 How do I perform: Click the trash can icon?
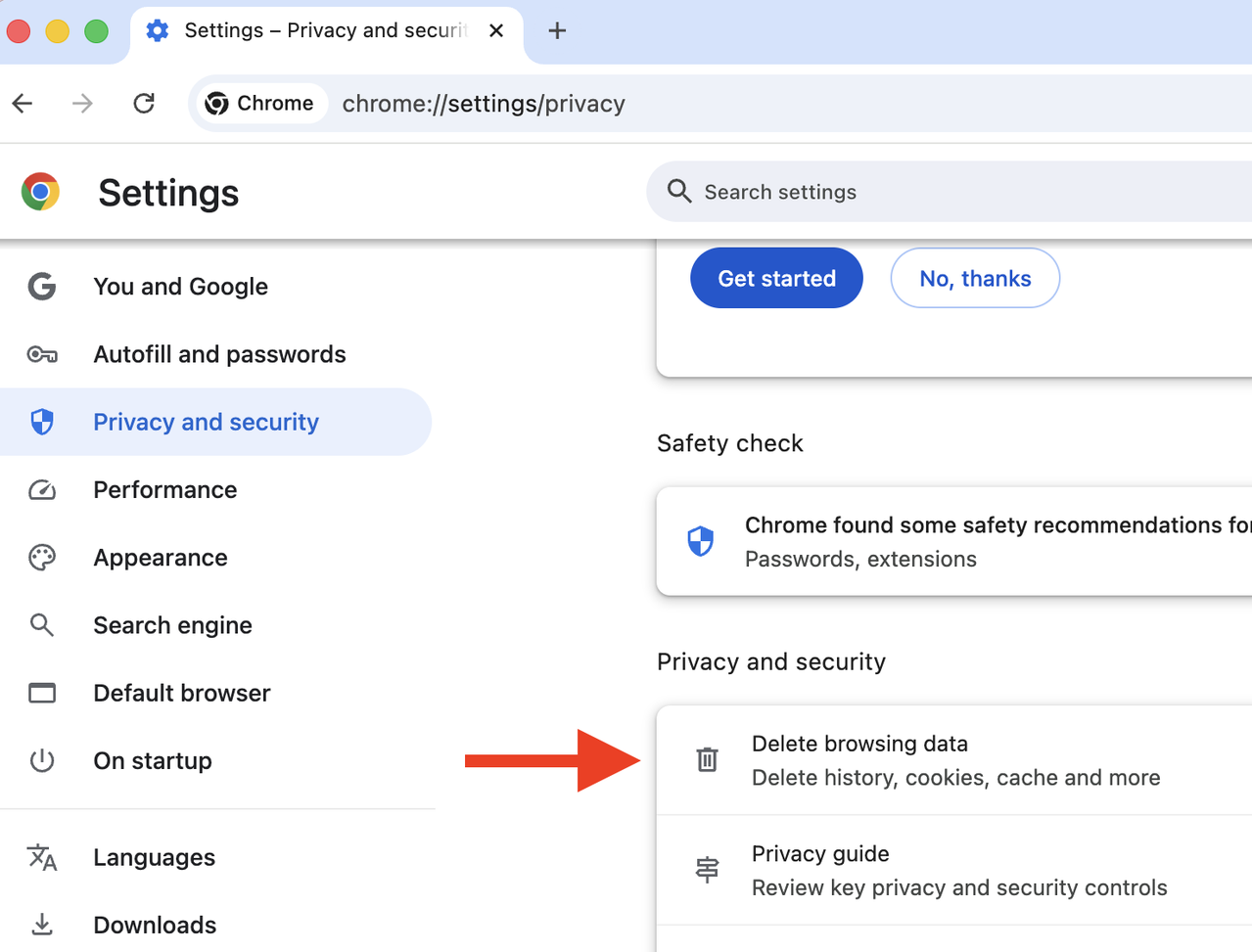(707, 759)
